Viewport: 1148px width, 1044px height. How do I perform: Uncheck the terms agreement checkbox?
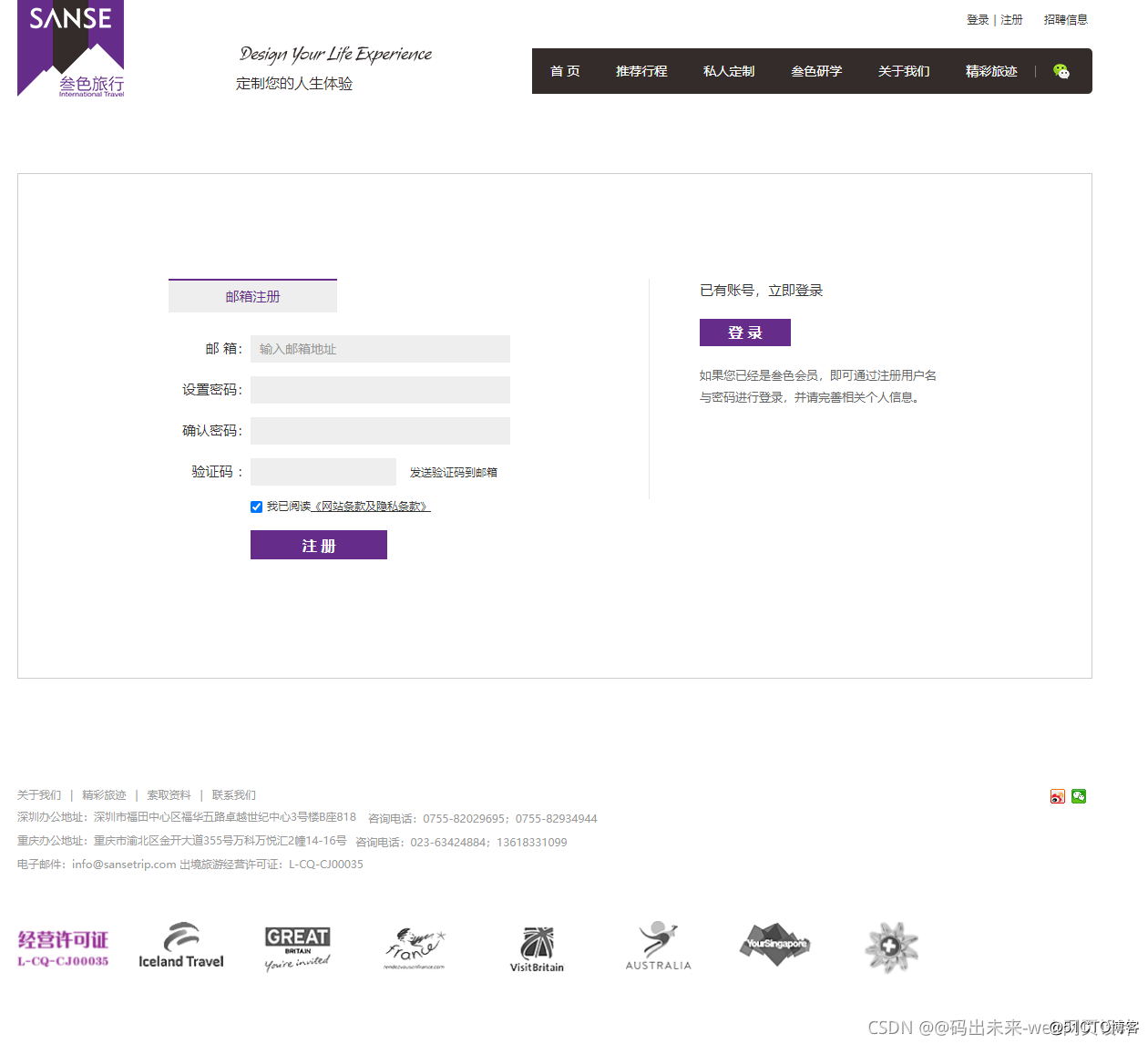257,507
